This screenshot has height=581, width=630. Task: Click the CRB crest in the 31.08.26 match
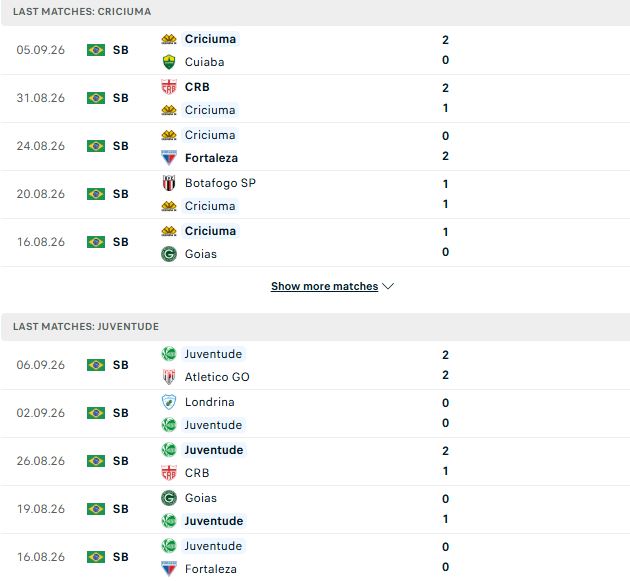[x=169, y=87]
